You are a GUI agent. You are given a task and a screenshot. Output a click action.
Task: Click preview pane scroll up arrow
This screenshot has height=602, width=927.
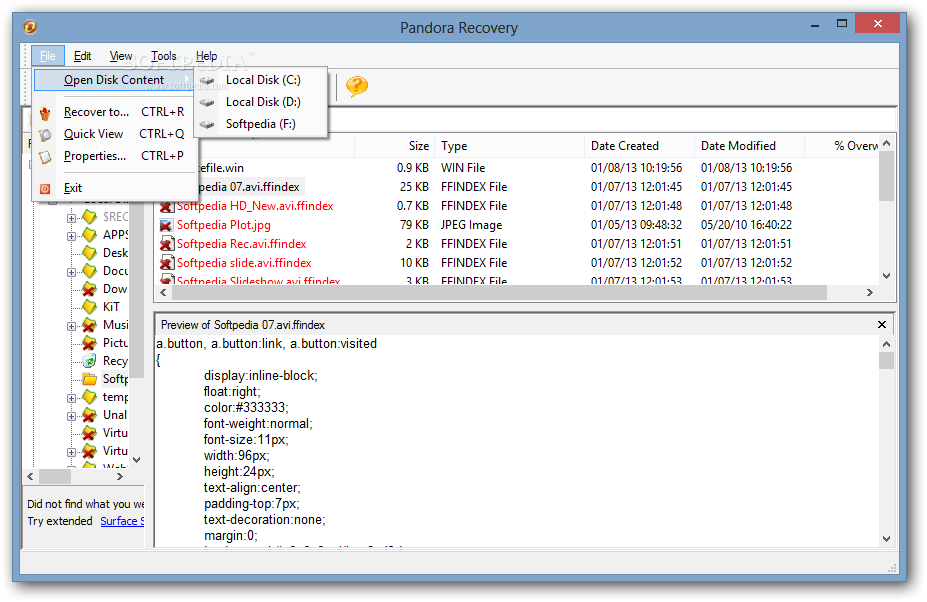[x=886, y=344]
